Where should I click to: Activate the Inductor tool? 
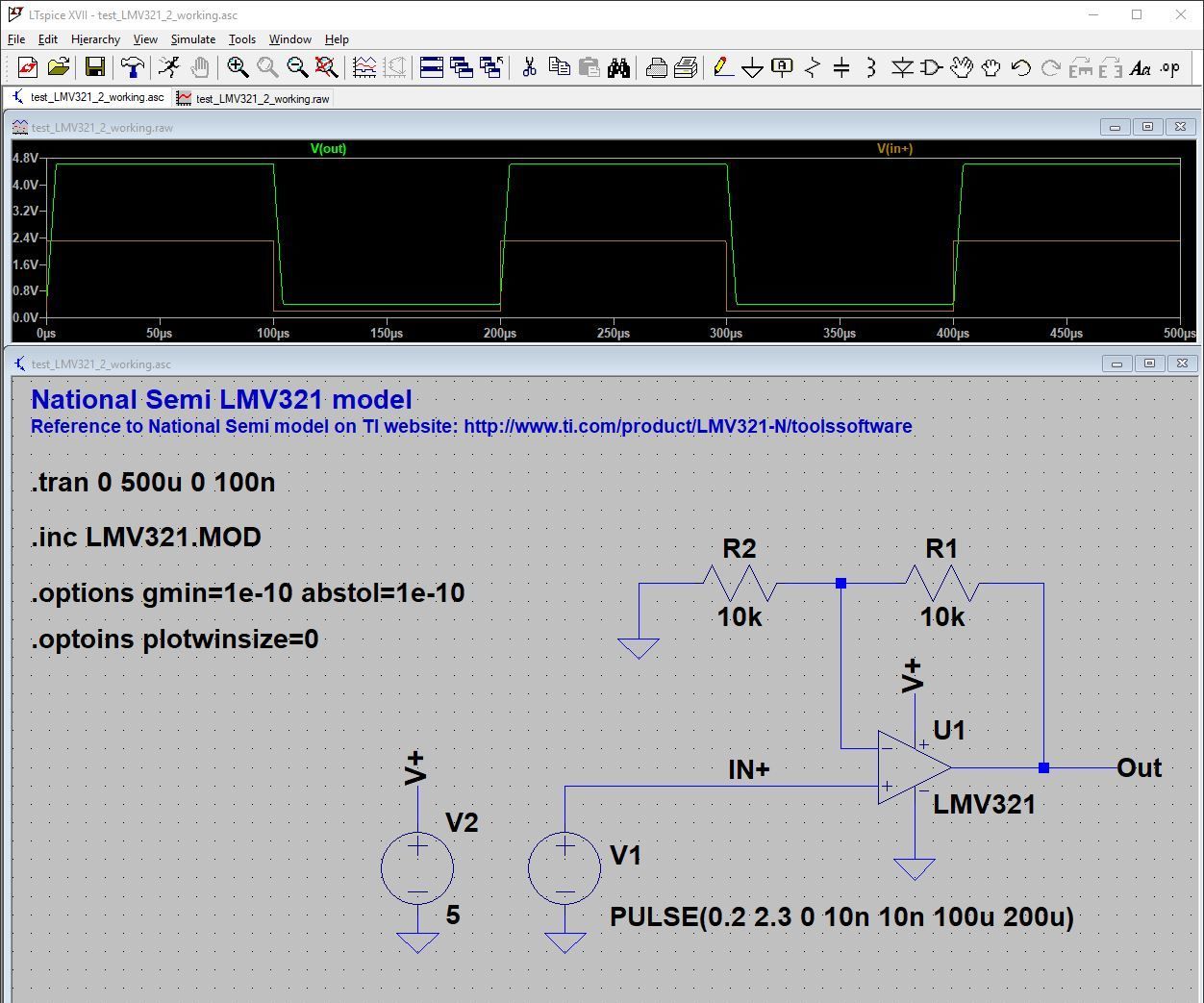869,67
